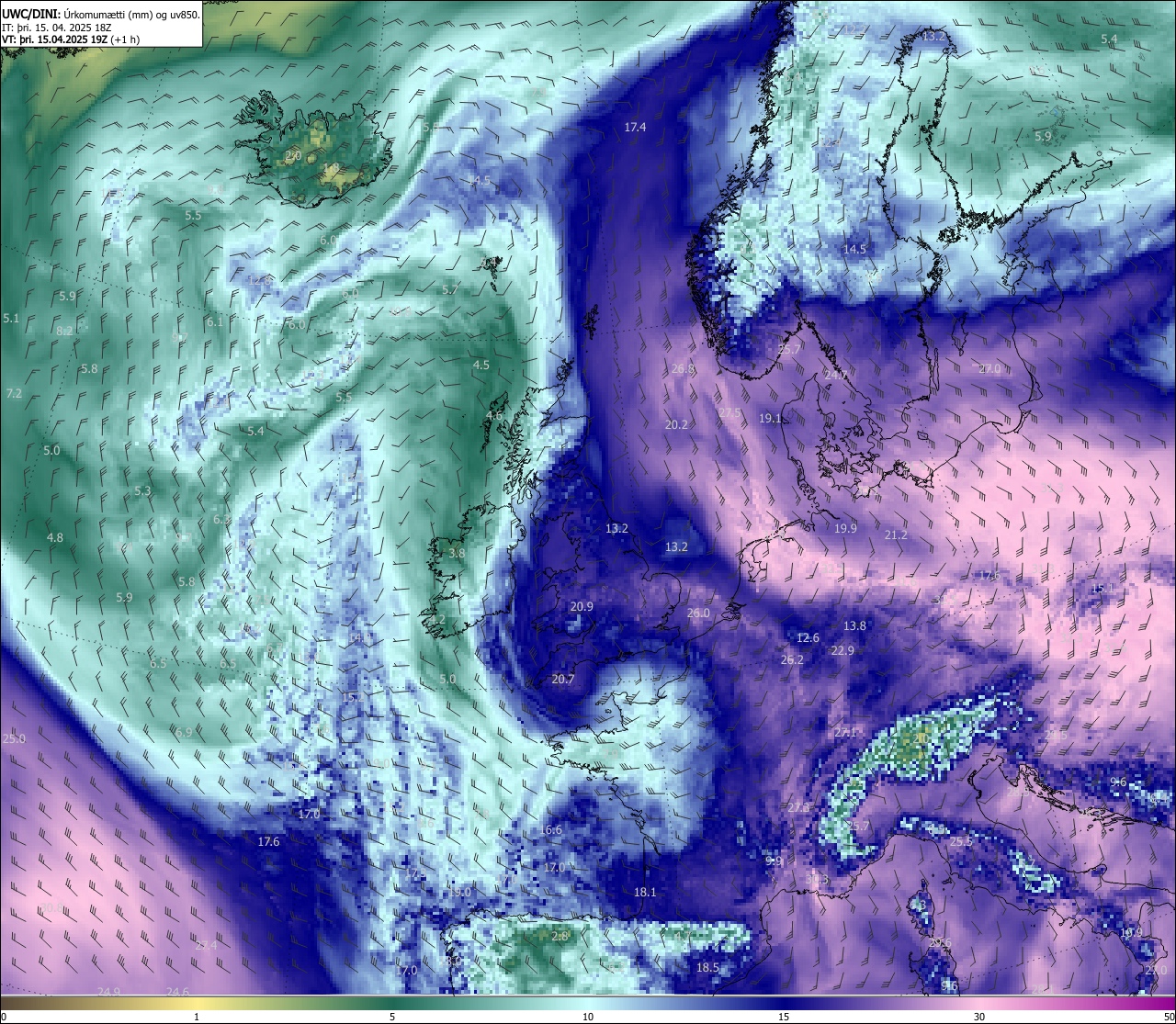Screen dimensions: 1176x1024
Task: Click the 19.1 value near Denmark
Action: coord(770,418)
